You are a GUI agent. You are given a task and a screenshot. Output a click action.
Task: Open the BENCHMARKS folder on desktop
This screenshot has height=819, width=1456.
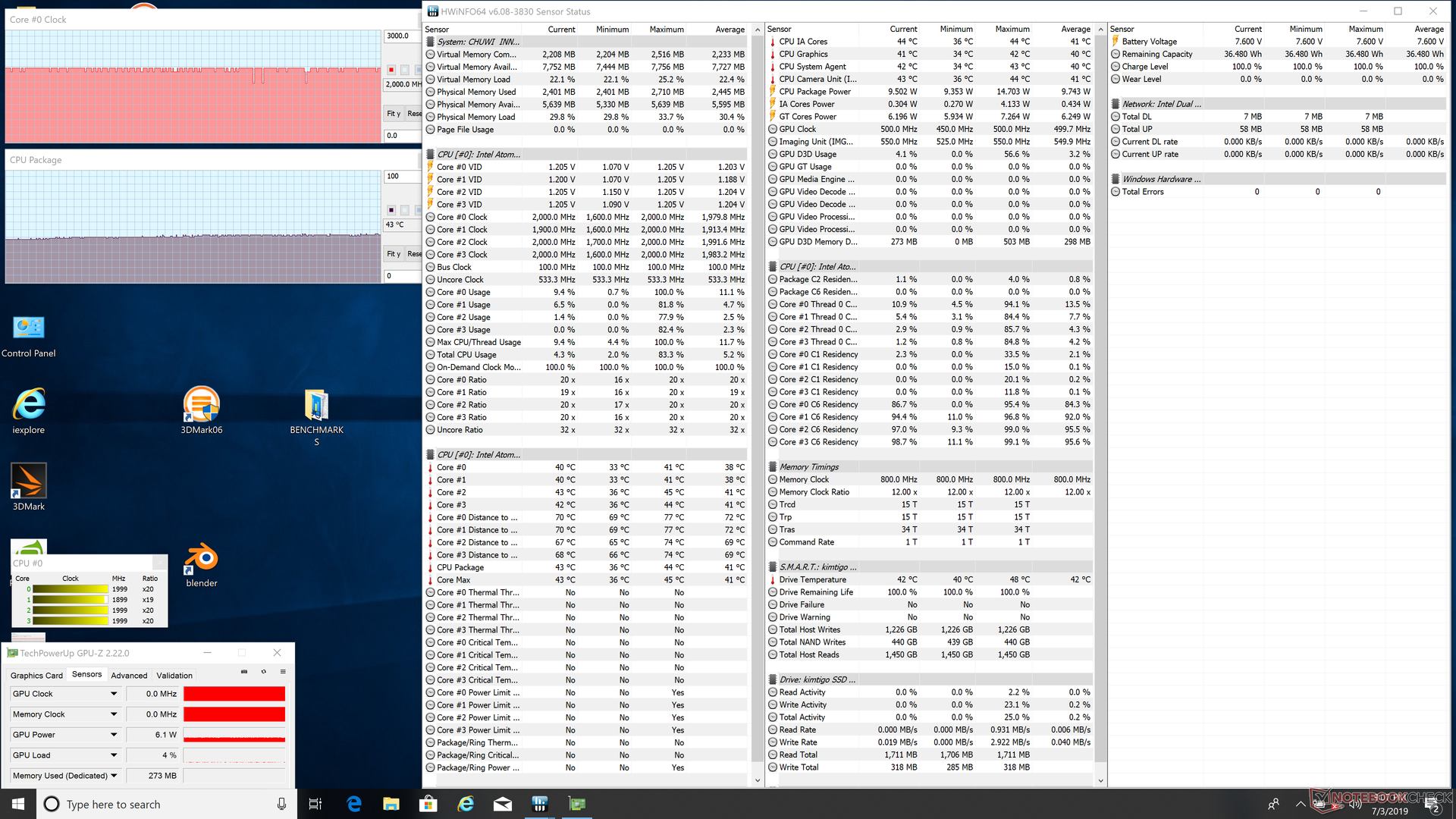coord(316,416)
